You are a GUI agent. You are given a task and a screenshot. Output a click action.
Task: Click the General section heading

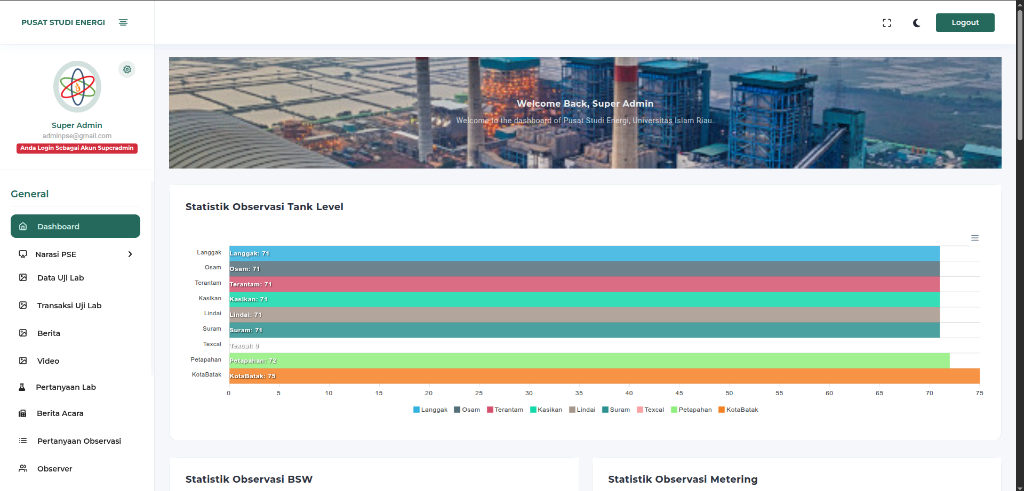pos(29,193)
